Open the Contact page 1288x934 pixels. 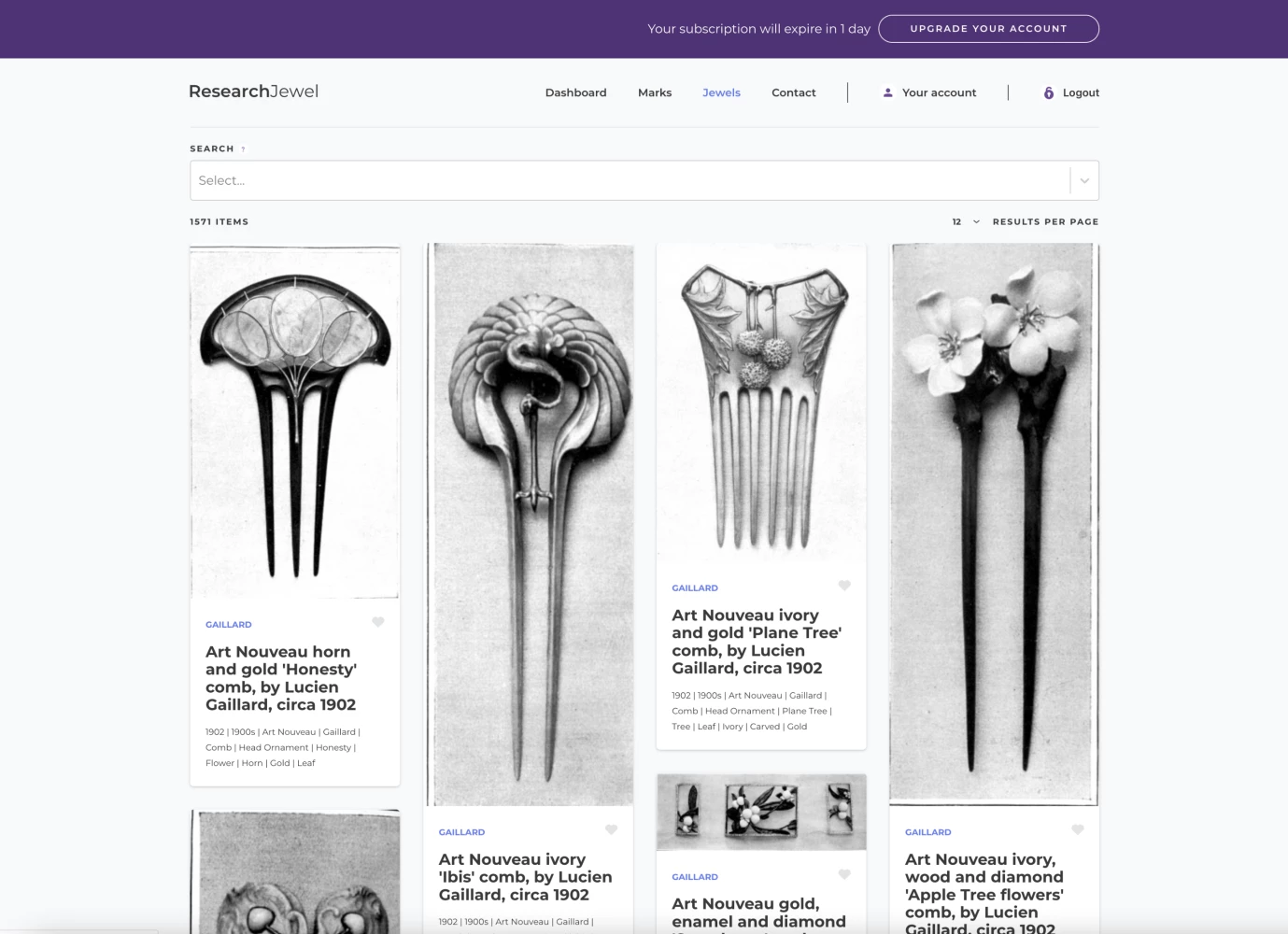pos(793,92)
